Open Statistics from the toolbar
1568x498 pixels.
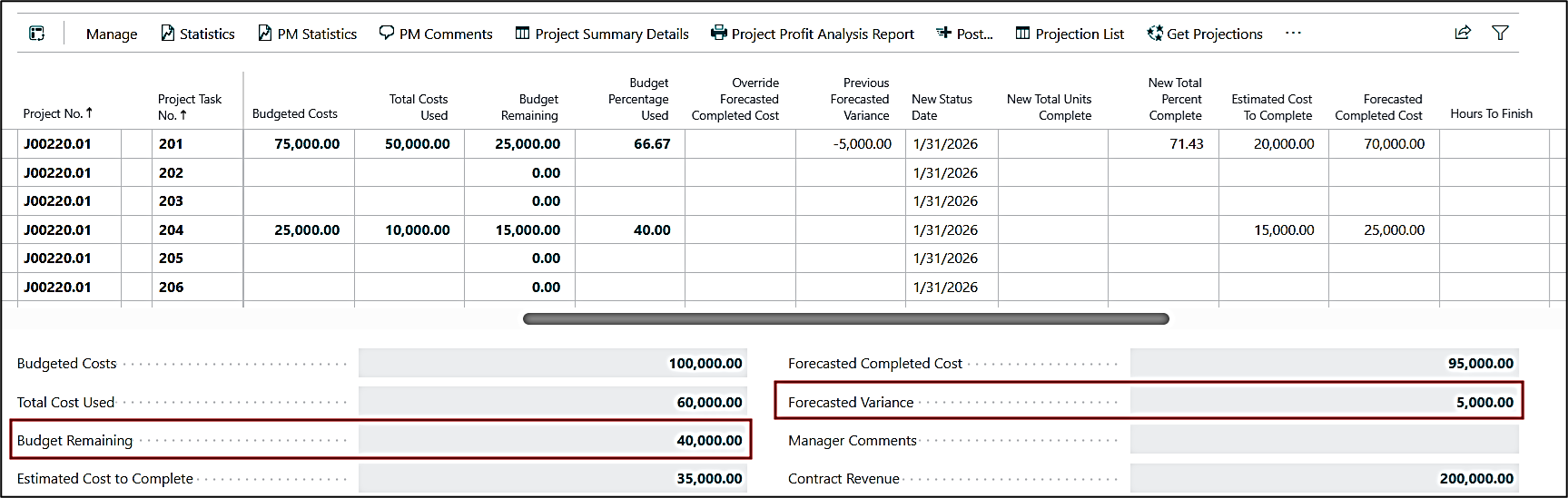pyautogui.click(x=197, y=34)
